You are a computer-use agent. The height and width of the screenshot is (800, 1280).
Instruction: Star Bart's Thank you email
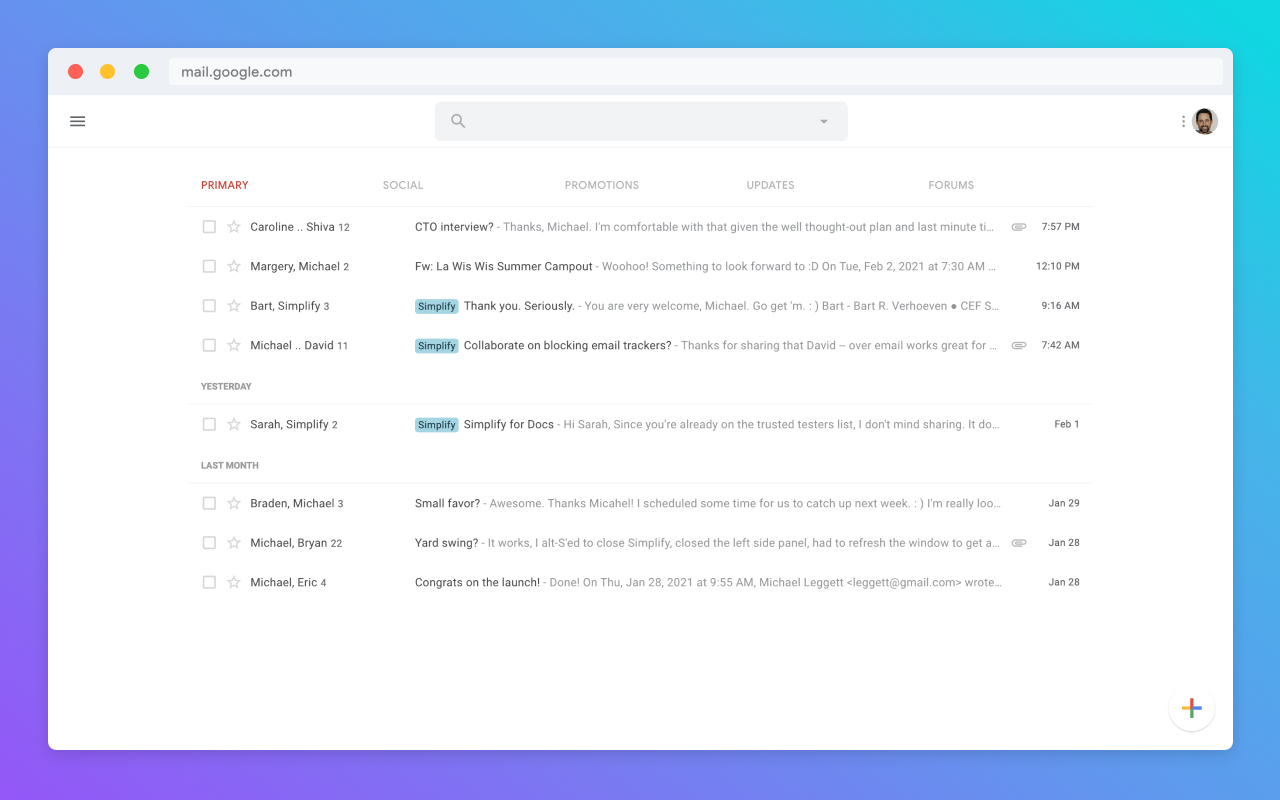coord(232,306)
